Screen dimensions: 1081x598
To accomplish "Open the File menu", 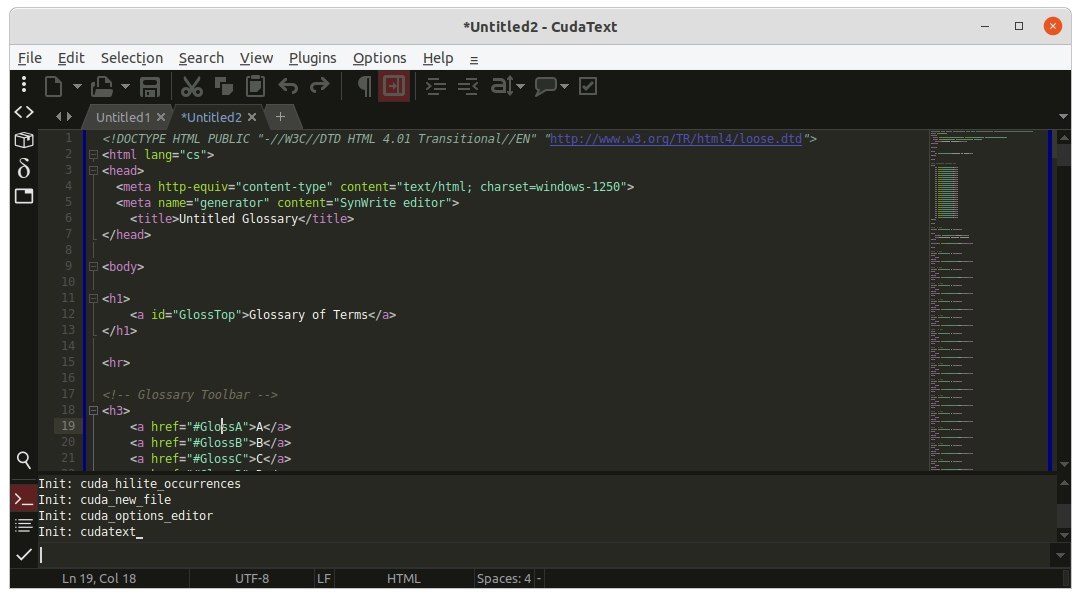I will coord(30,58).
